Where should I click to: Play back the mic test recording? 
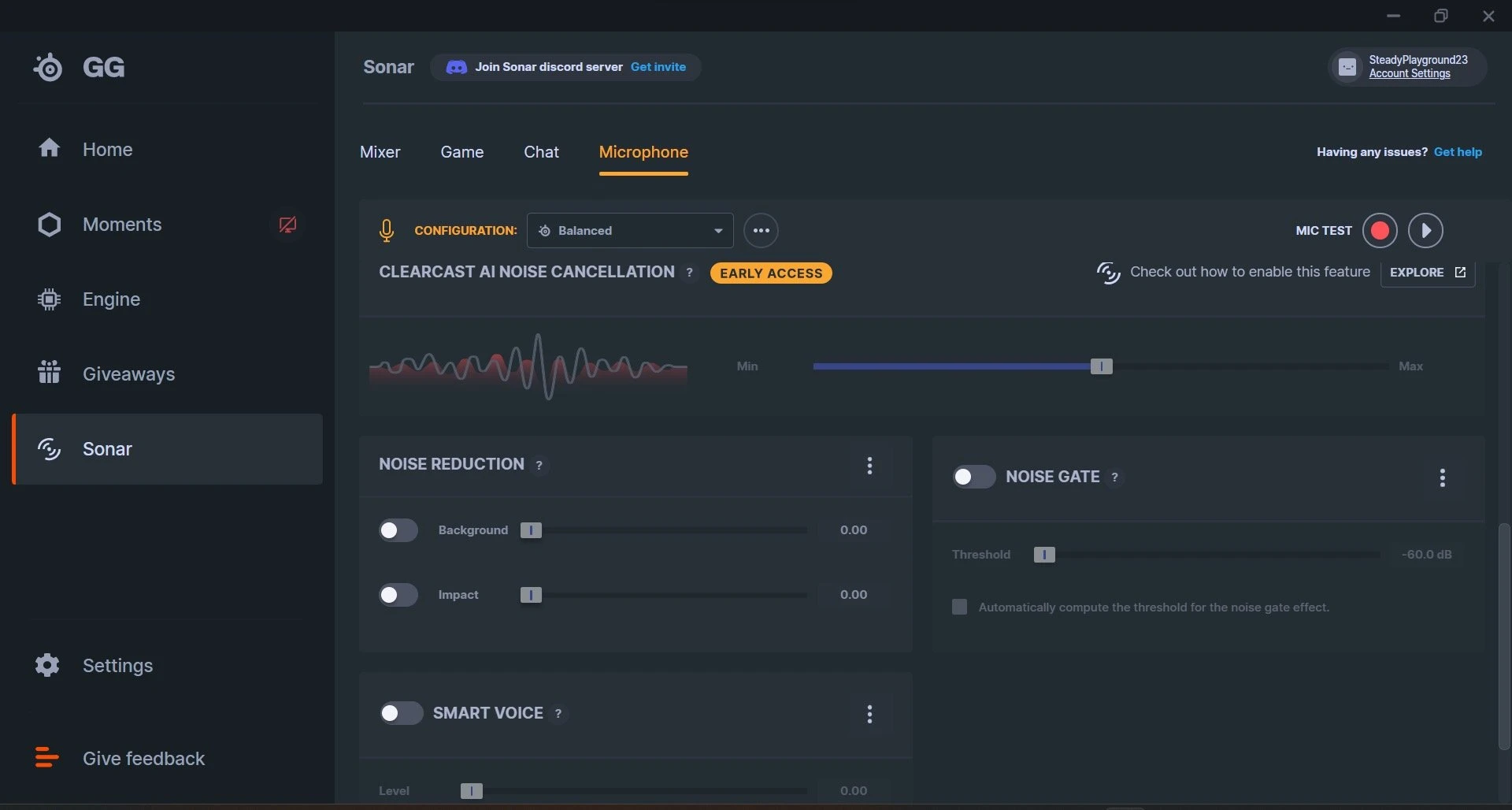pyautogui.click(x=1425, y=230)
